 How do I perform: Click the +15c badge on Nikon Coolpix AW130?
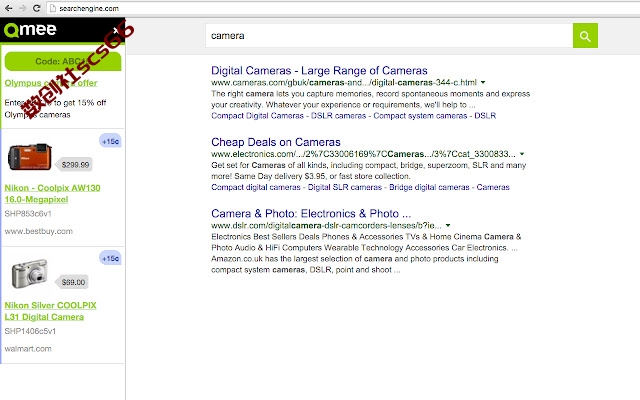110,141
